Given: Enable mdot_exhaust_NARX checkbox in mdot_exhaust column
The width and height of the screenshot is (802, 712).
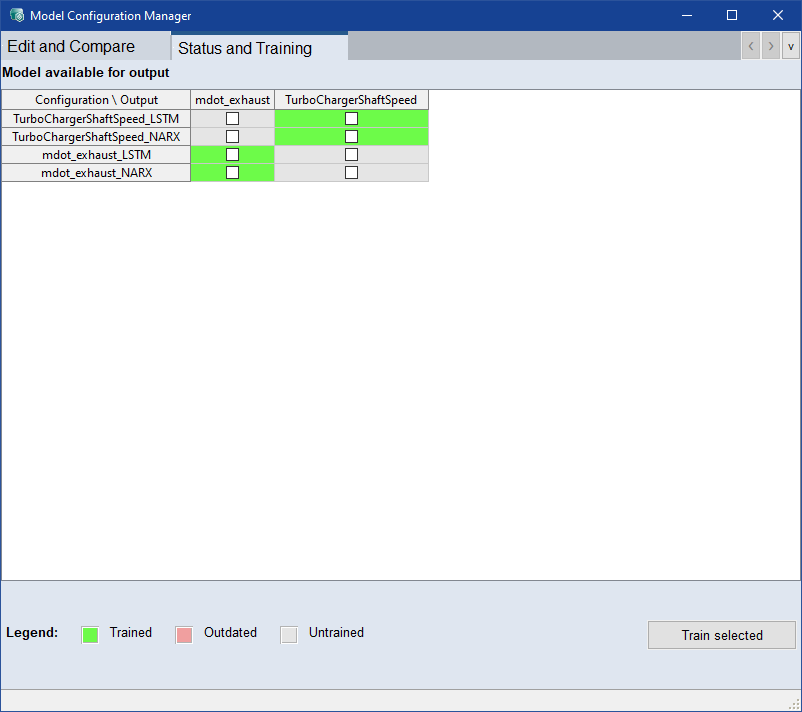Looking at the screenshot, I should [x=232, y=172].
